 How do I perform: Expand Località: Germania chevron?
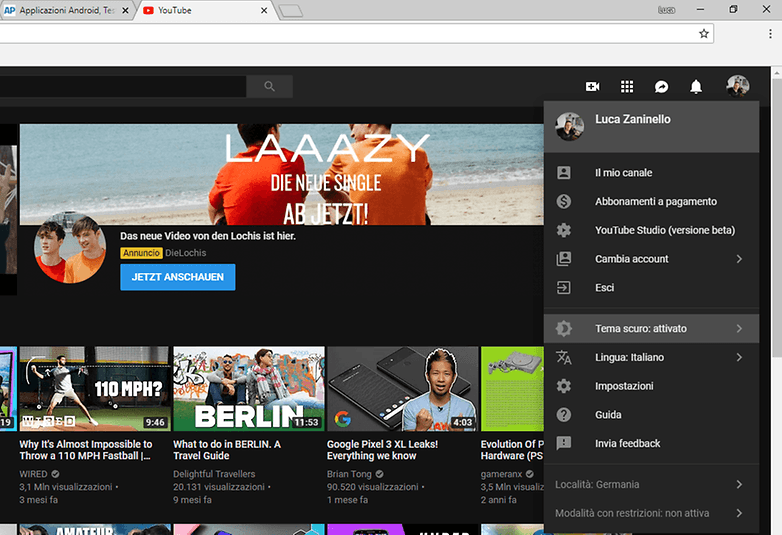coord(739,484)
